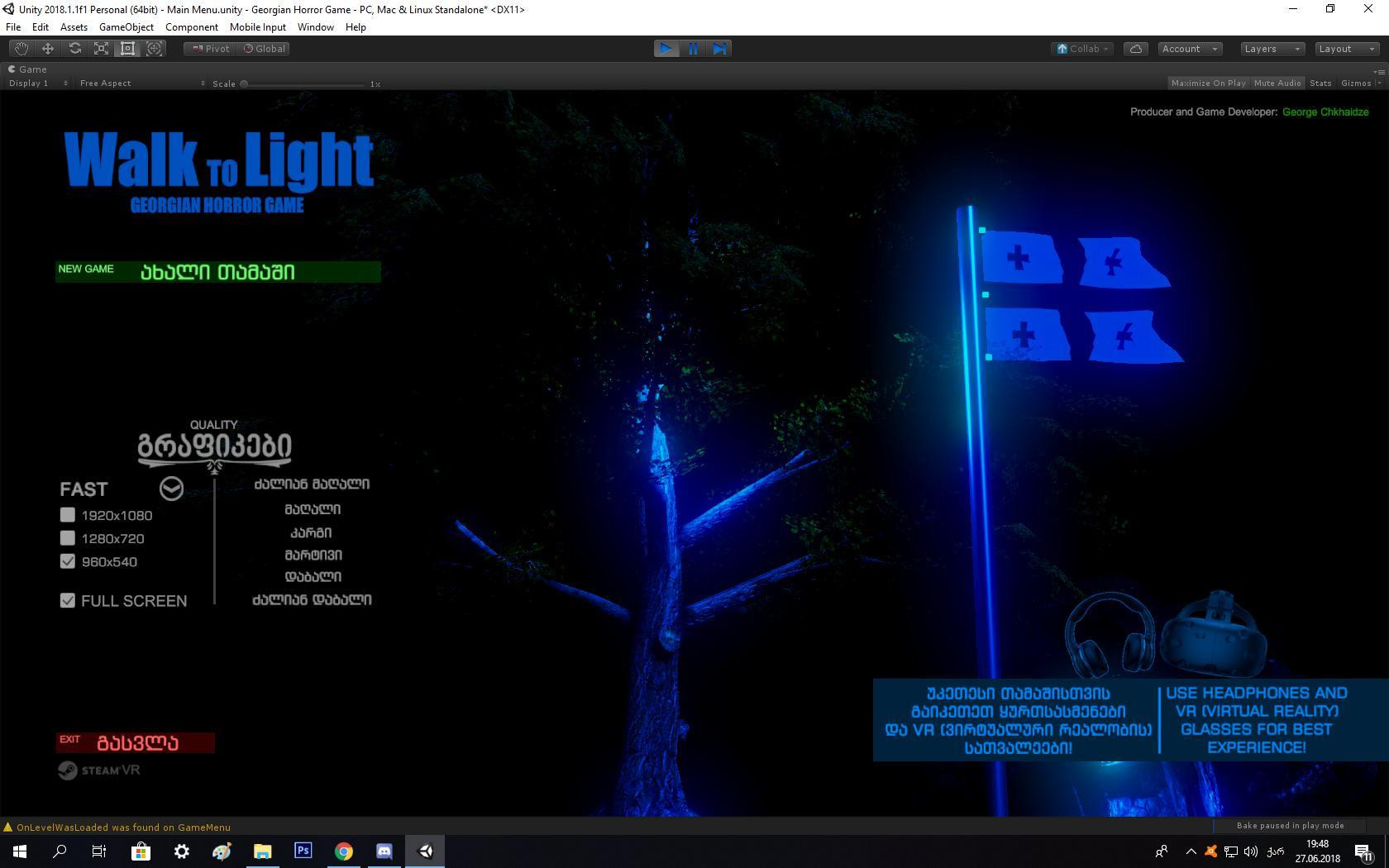Toggle Pivot handle position

[x=210, y=49]
